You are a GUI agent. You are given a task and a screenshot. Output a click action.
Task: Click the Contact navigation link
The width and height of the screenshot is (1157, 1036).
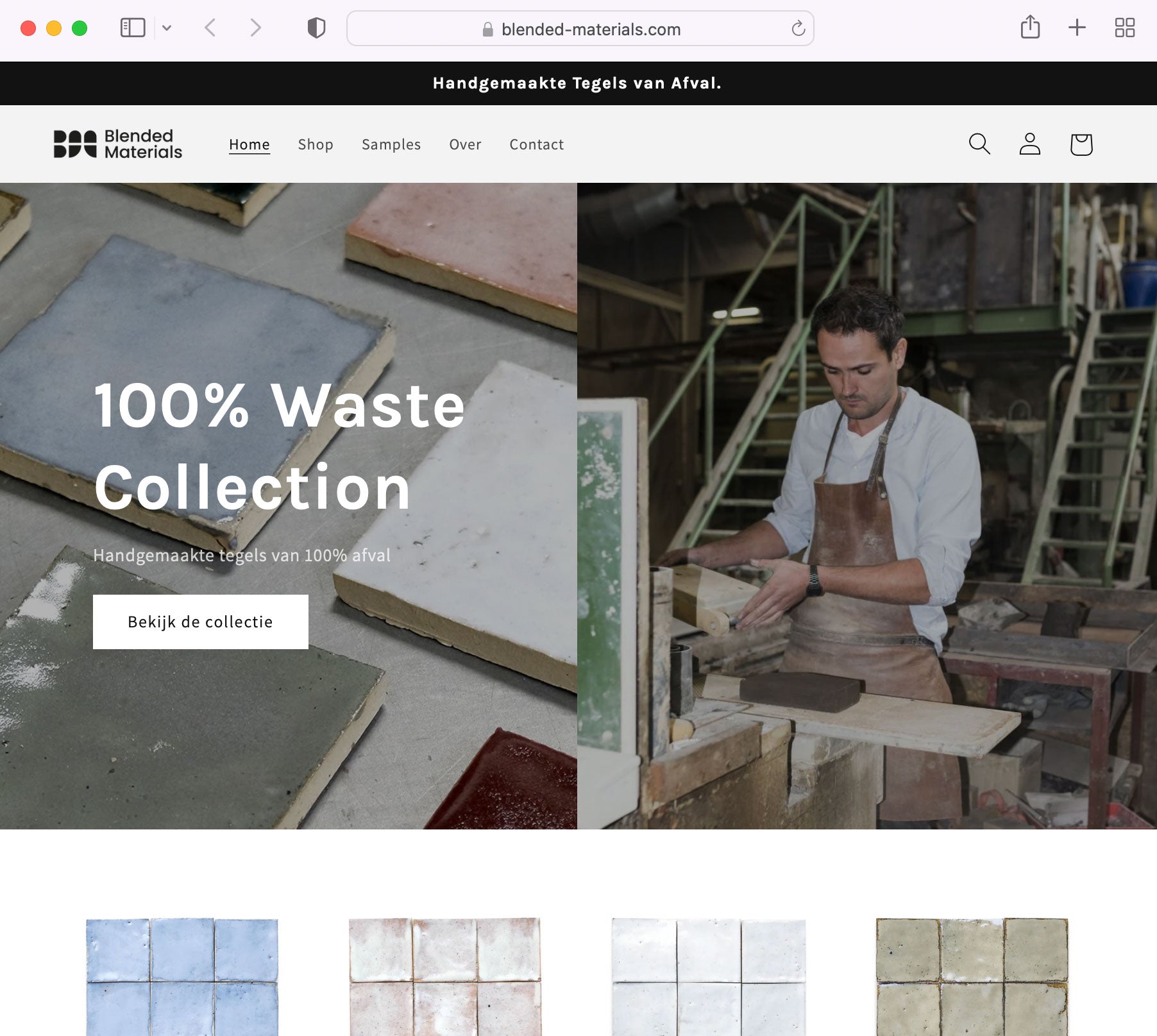[537, 144]
